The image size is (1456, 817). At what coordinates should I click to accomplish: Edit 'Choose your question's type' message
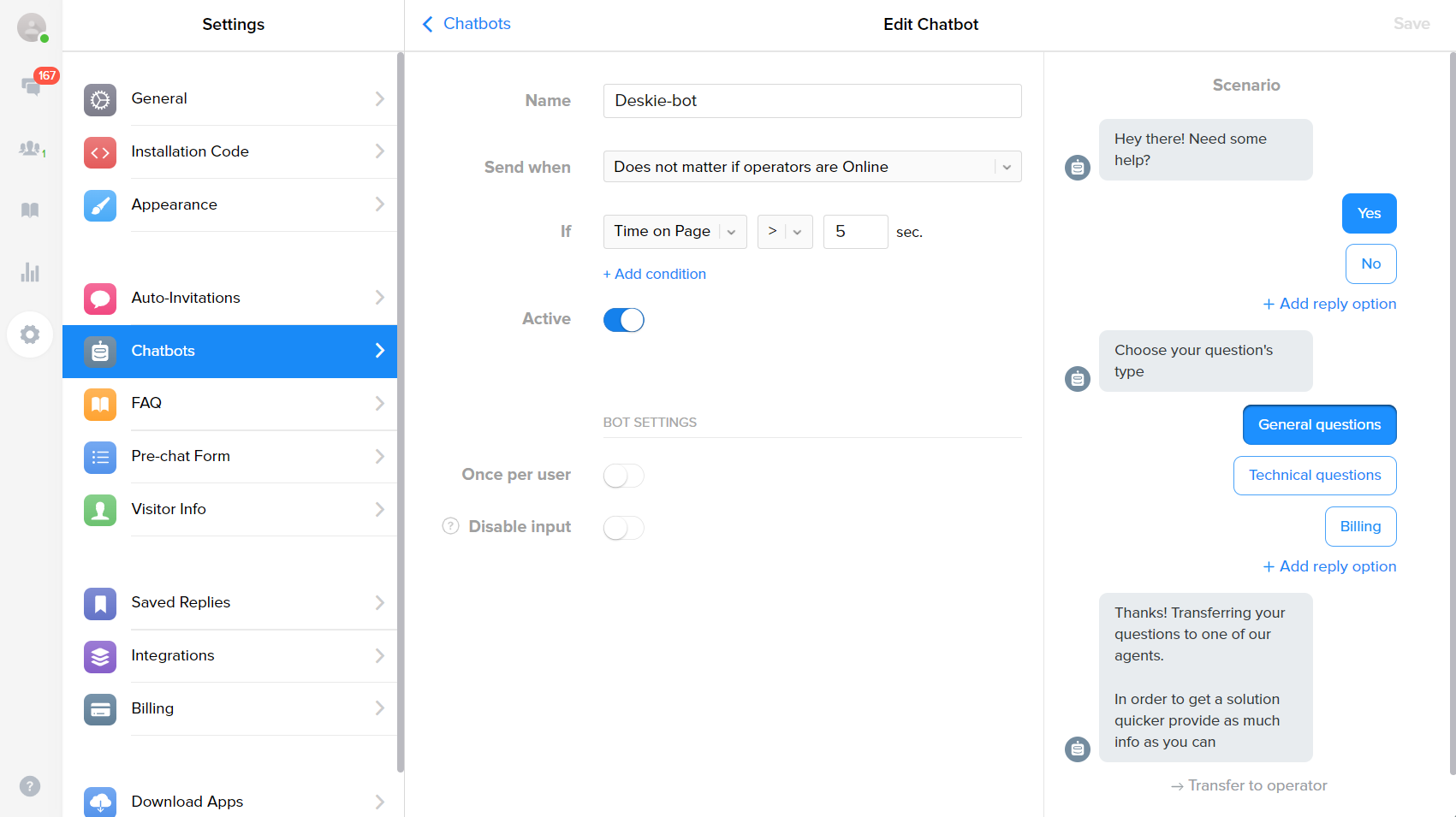pos(1206,361)
